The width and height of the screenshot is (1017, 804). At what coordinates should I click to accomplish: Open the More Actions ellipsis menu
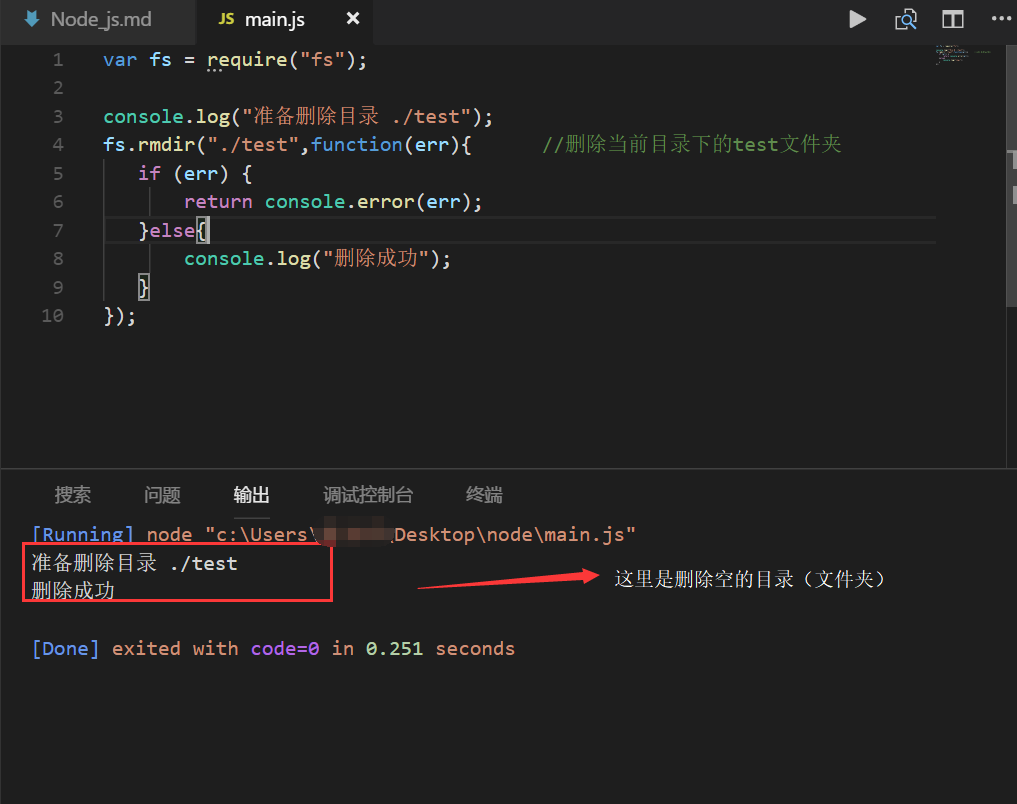tap(1000, 19)
